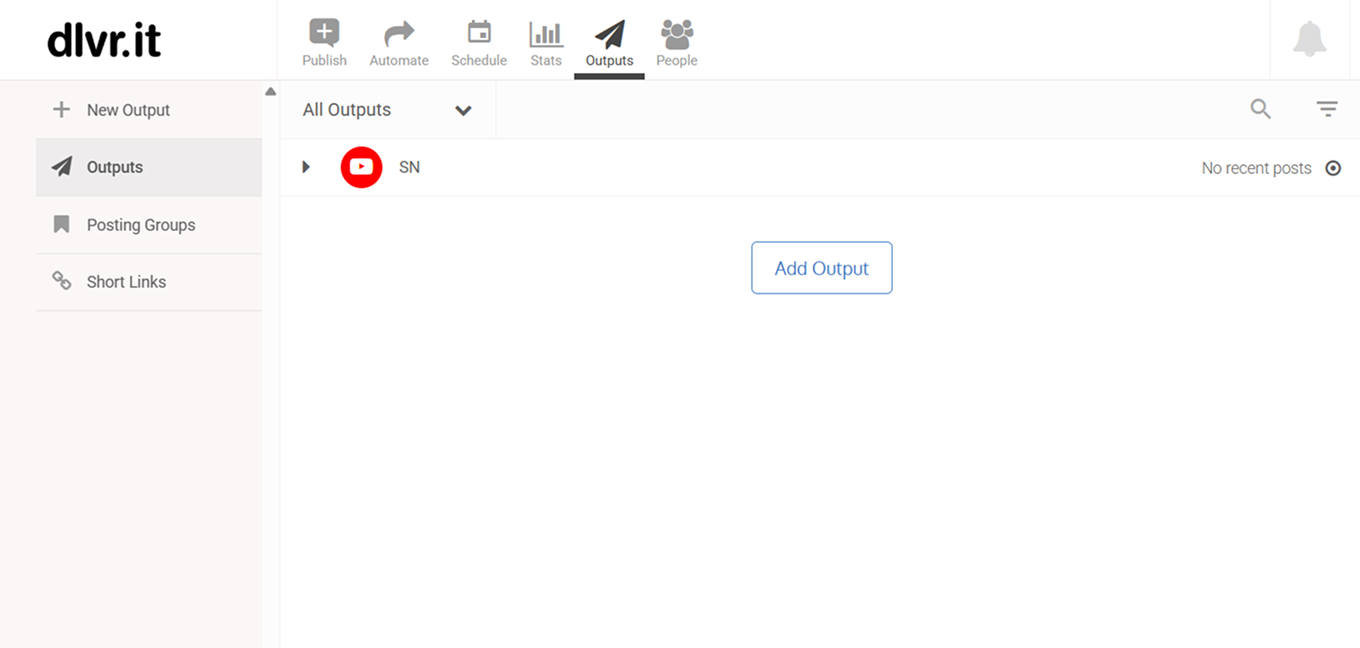Open the Publish section icon
The height and width of the screenshot is (648, 1360).
[x=324, y=34]
